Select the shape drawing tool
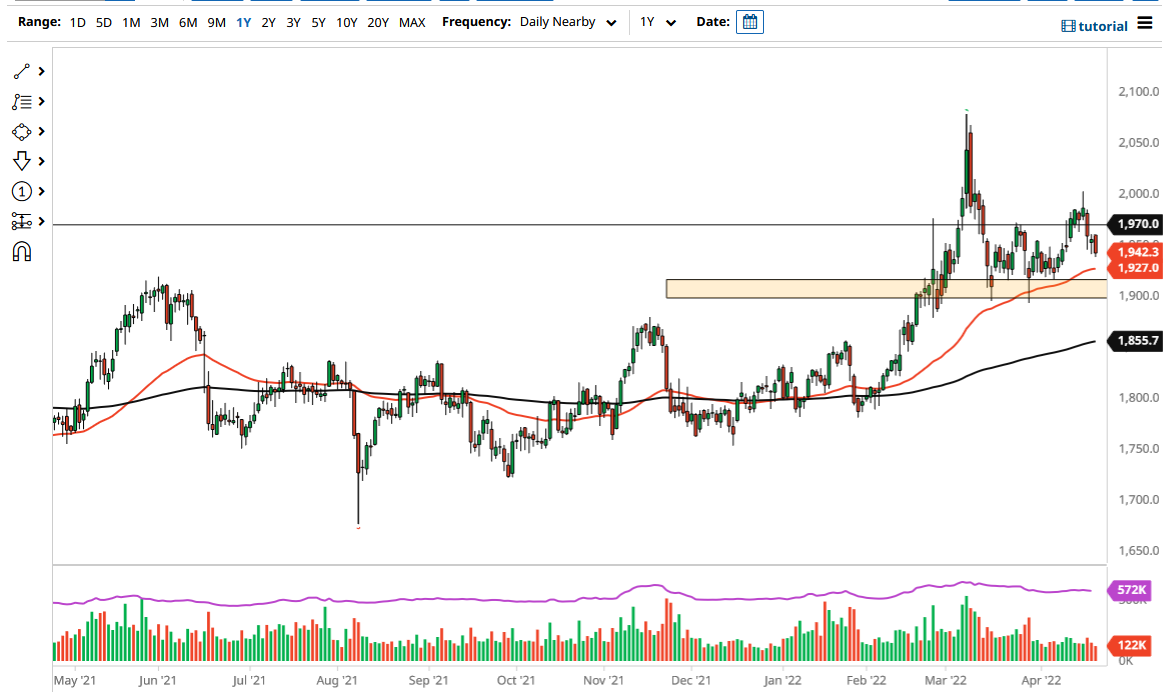 point(20,131)
